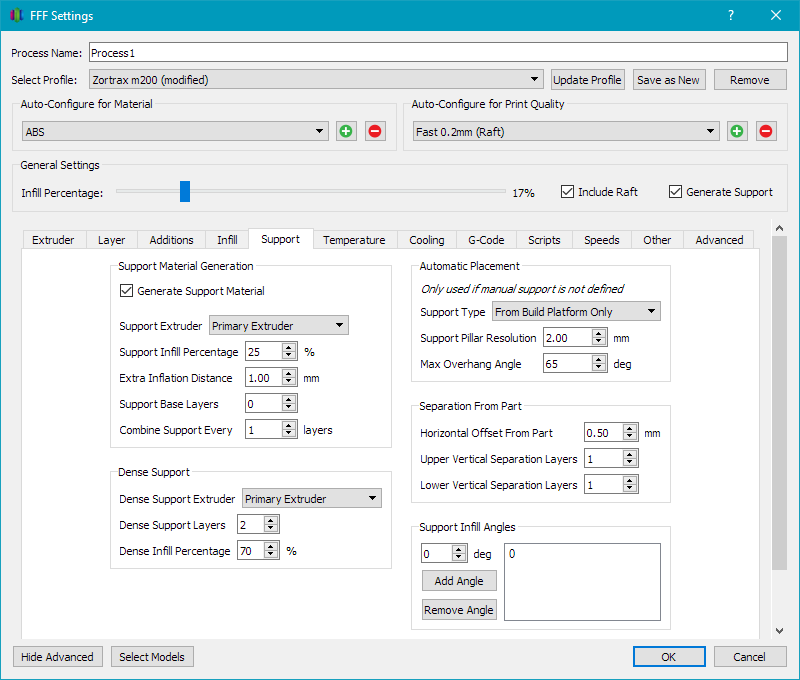Image resolution: width=800 pixels, height=680 pixels.
Task: Increase Dense Support Layers with up arrow
Action: pos(271,520)
